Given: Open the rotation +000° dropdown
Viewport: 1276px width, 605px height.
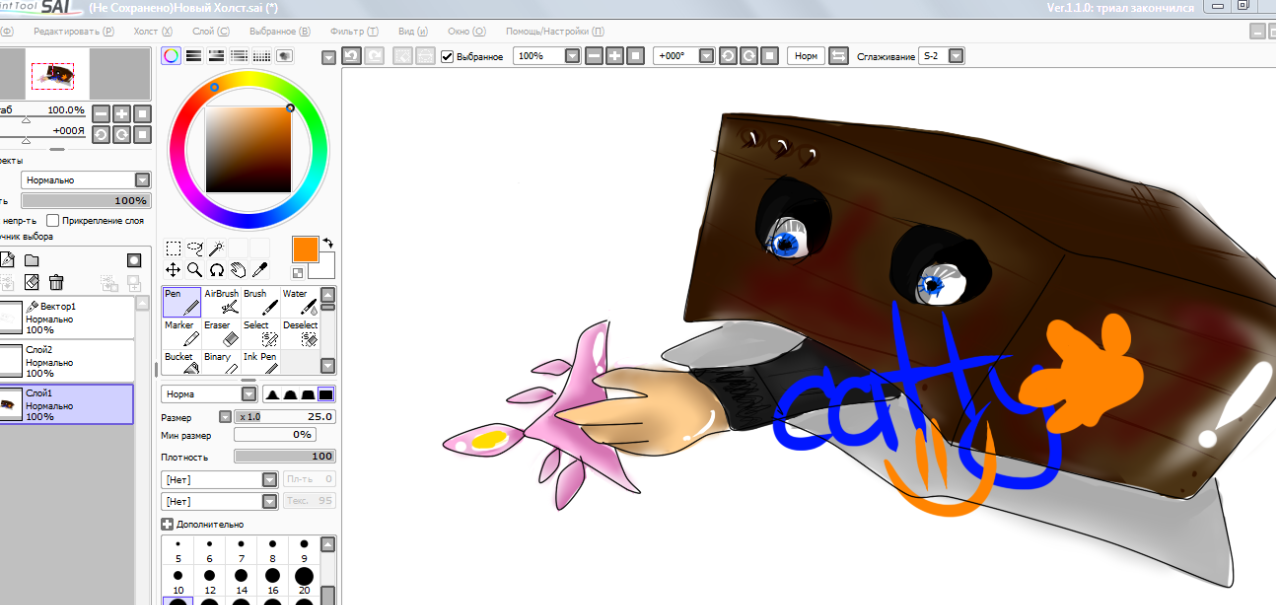Looking at the screenshot, I should coord(707,56).
